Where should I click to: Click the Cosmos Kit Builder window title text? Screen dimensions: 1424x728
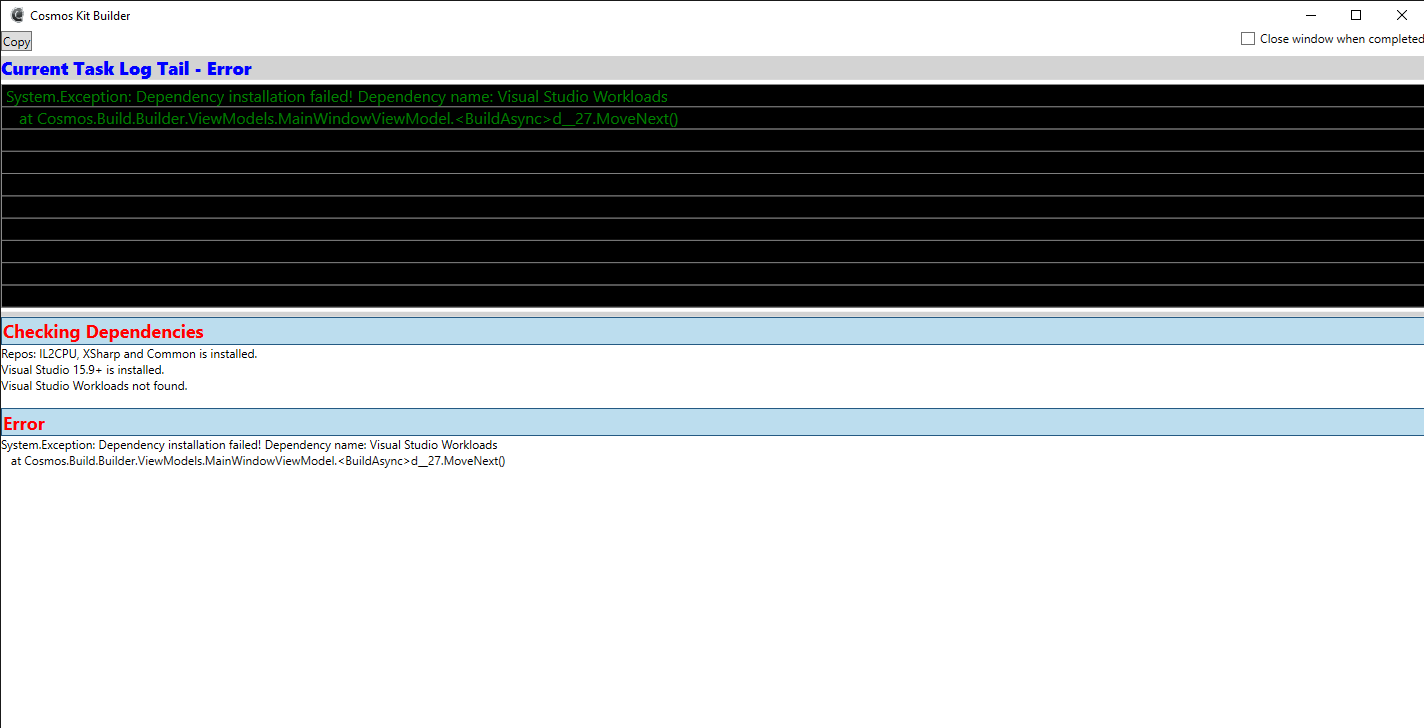(80, 15)
